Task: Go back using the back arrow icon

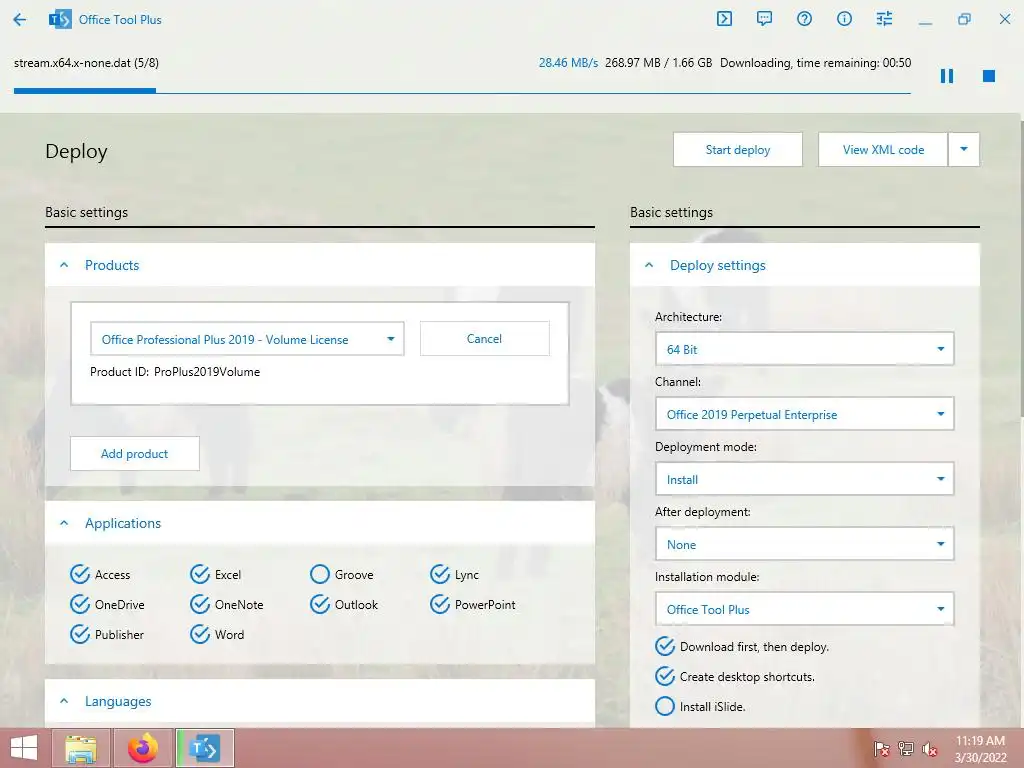Action: 20,20
